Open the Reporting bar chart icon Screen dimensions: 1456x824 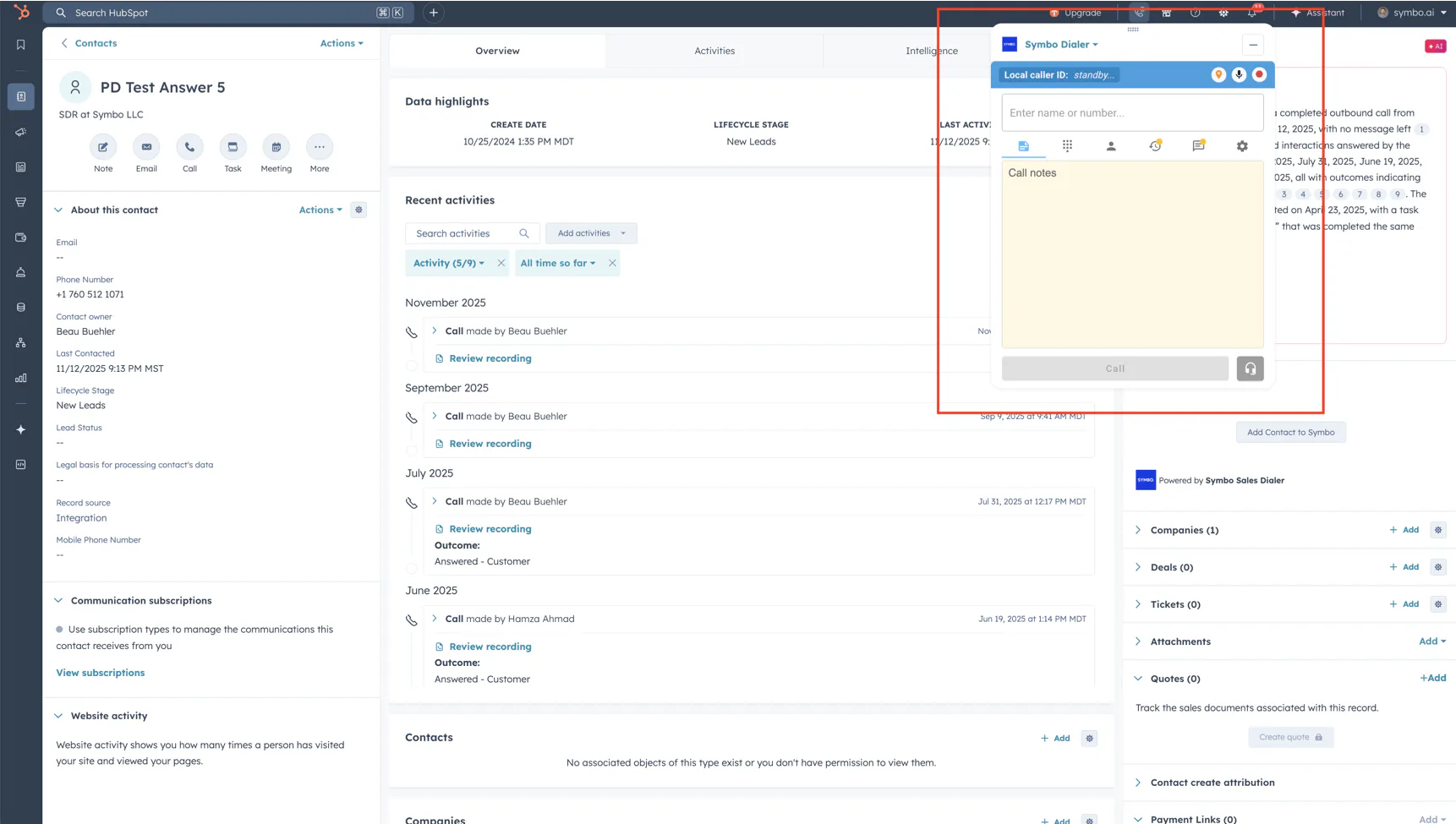21,378
